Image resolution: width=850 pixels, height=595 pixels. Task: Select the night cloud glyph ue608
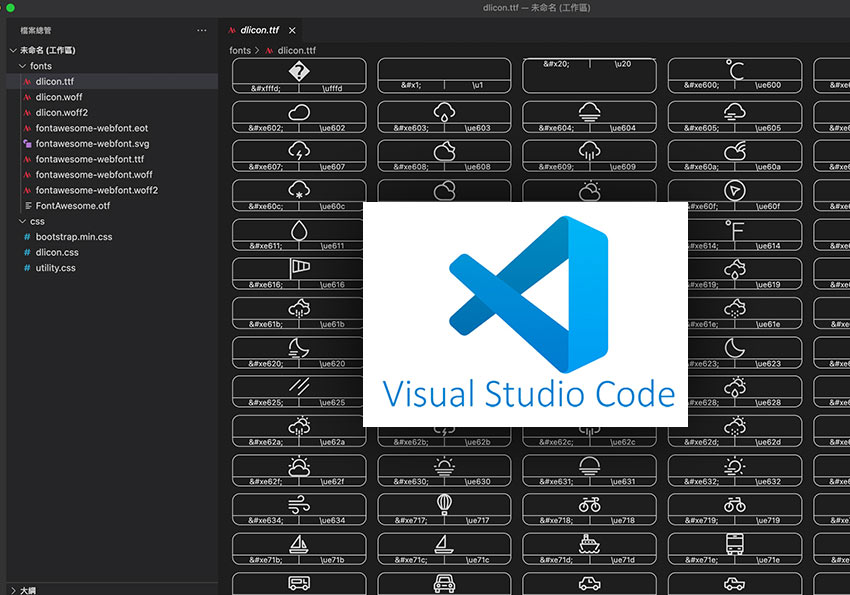click(x=444, y=151)
